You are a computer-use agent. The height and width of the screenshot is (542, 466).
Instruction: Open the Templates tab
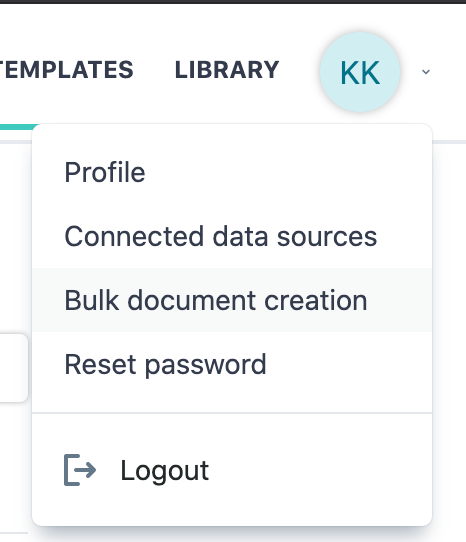tap(66, 70)
